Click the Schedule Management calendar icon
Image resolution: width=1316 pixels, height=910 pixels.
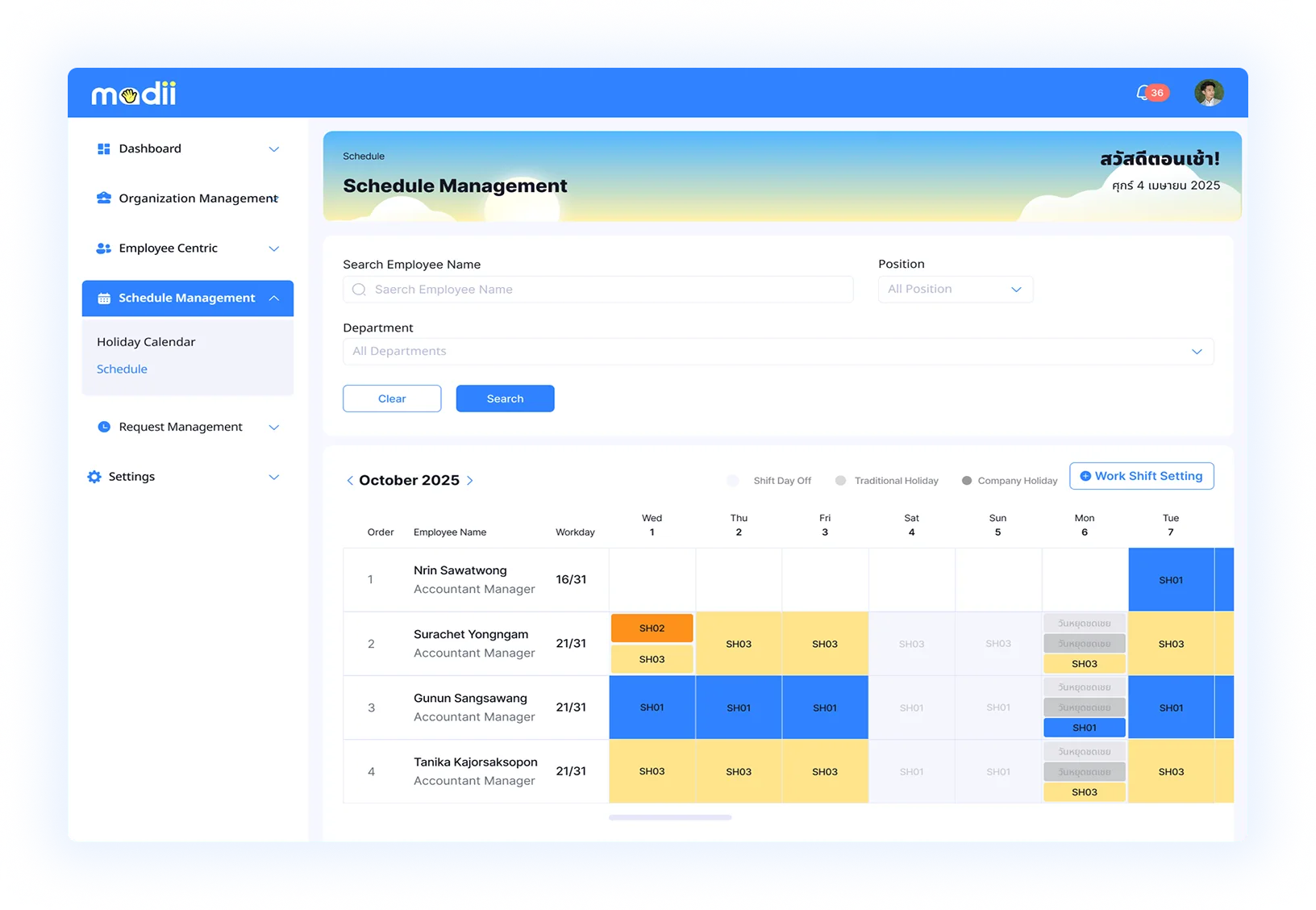click(103, 298)
